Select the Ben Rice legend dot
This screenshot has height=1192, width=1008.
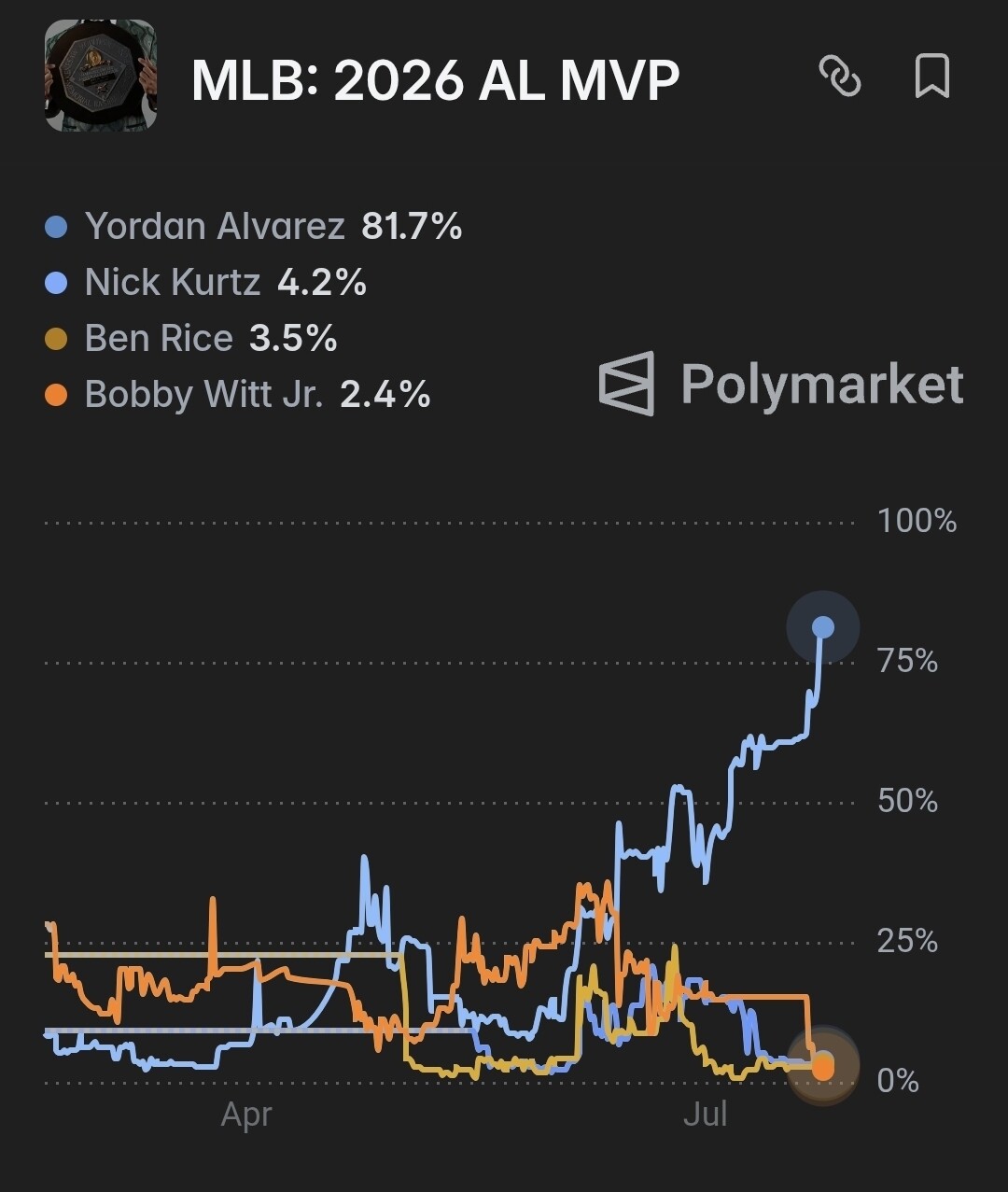click(56, 338)
